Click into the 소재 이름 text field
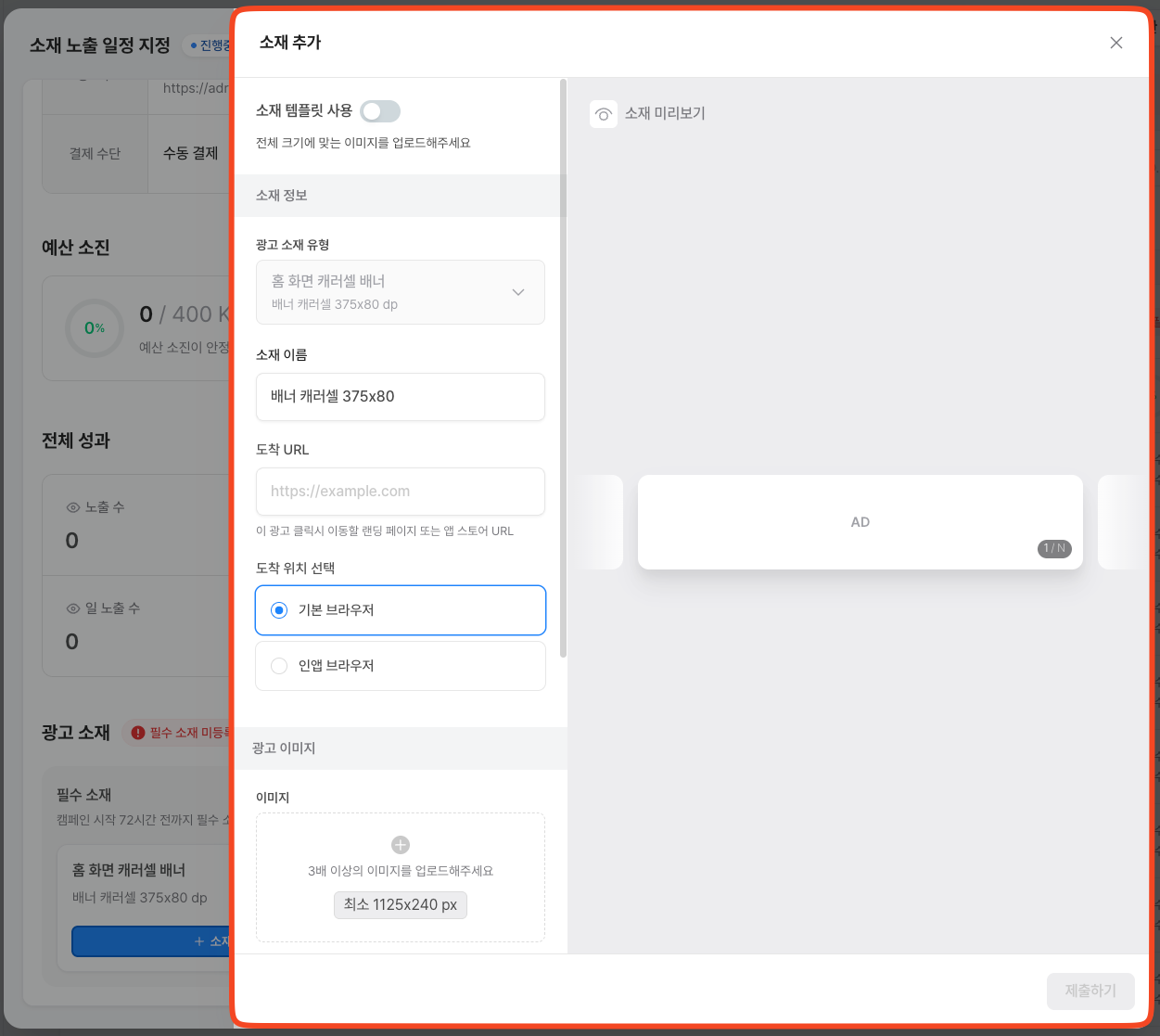 tap(401, 397)
